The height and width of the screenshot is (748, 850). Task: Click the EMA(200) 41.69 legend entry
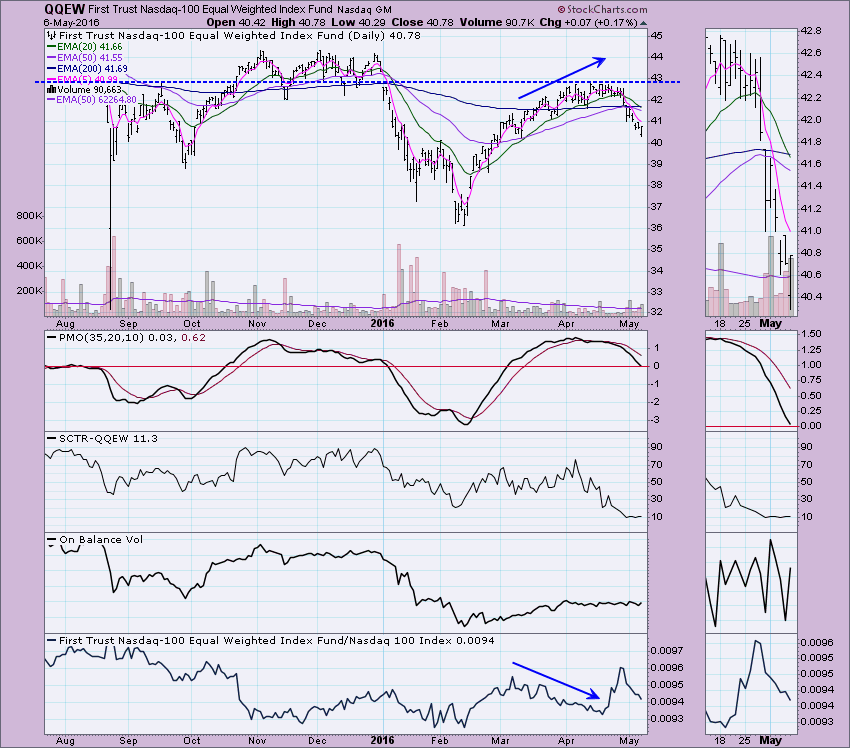92,69
